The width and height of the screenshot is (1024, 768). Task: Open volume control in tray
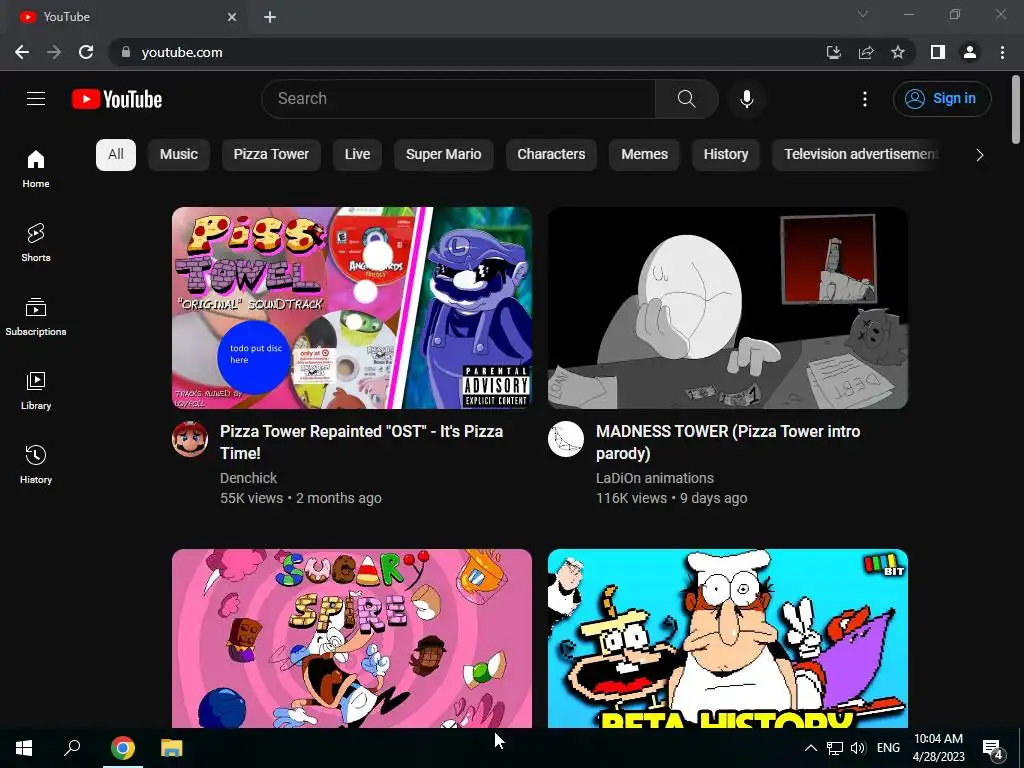point(858,748)
